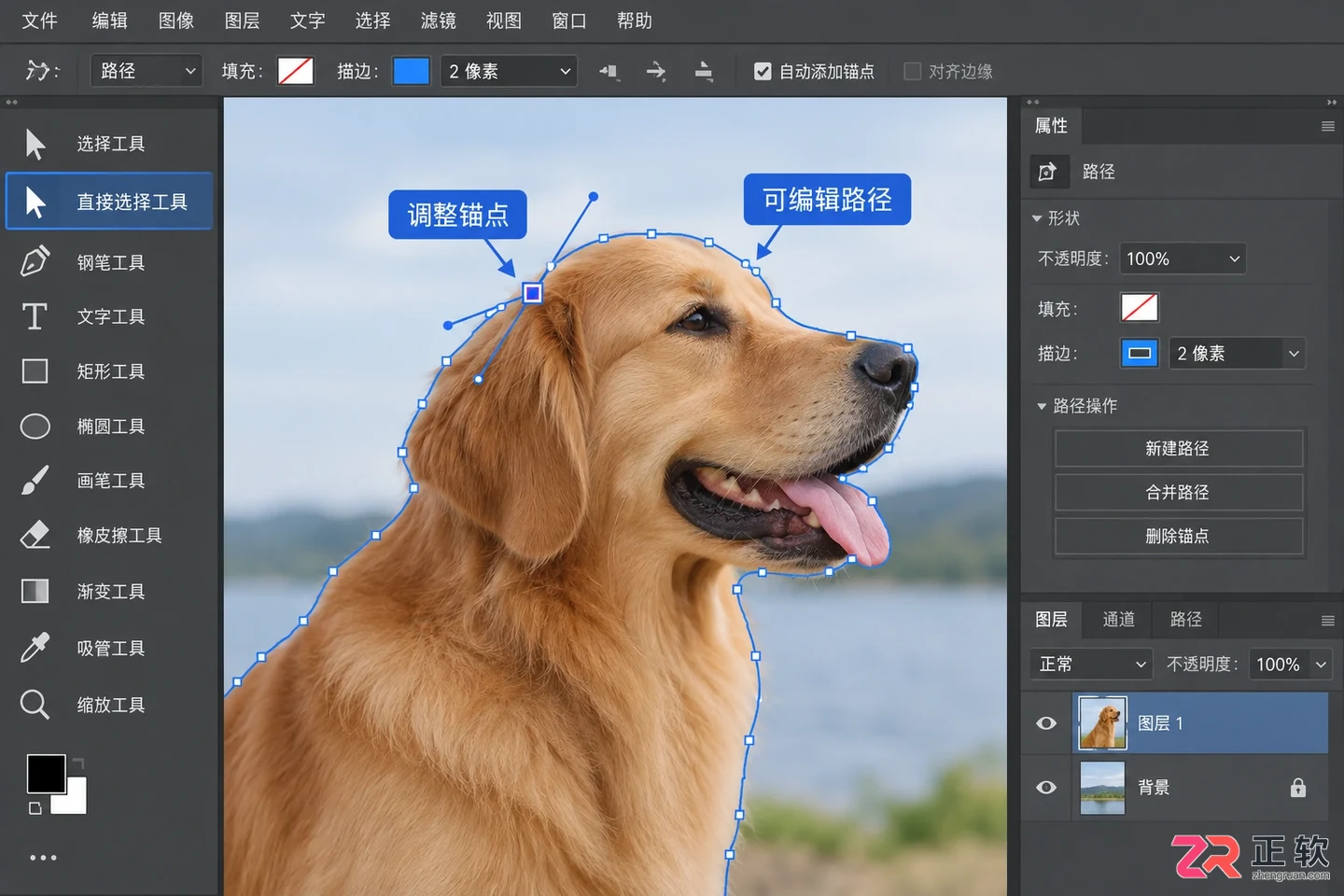Open the three-dots more tools button
This screenshot has width=1344, height=896.
(x=43, y=858)
